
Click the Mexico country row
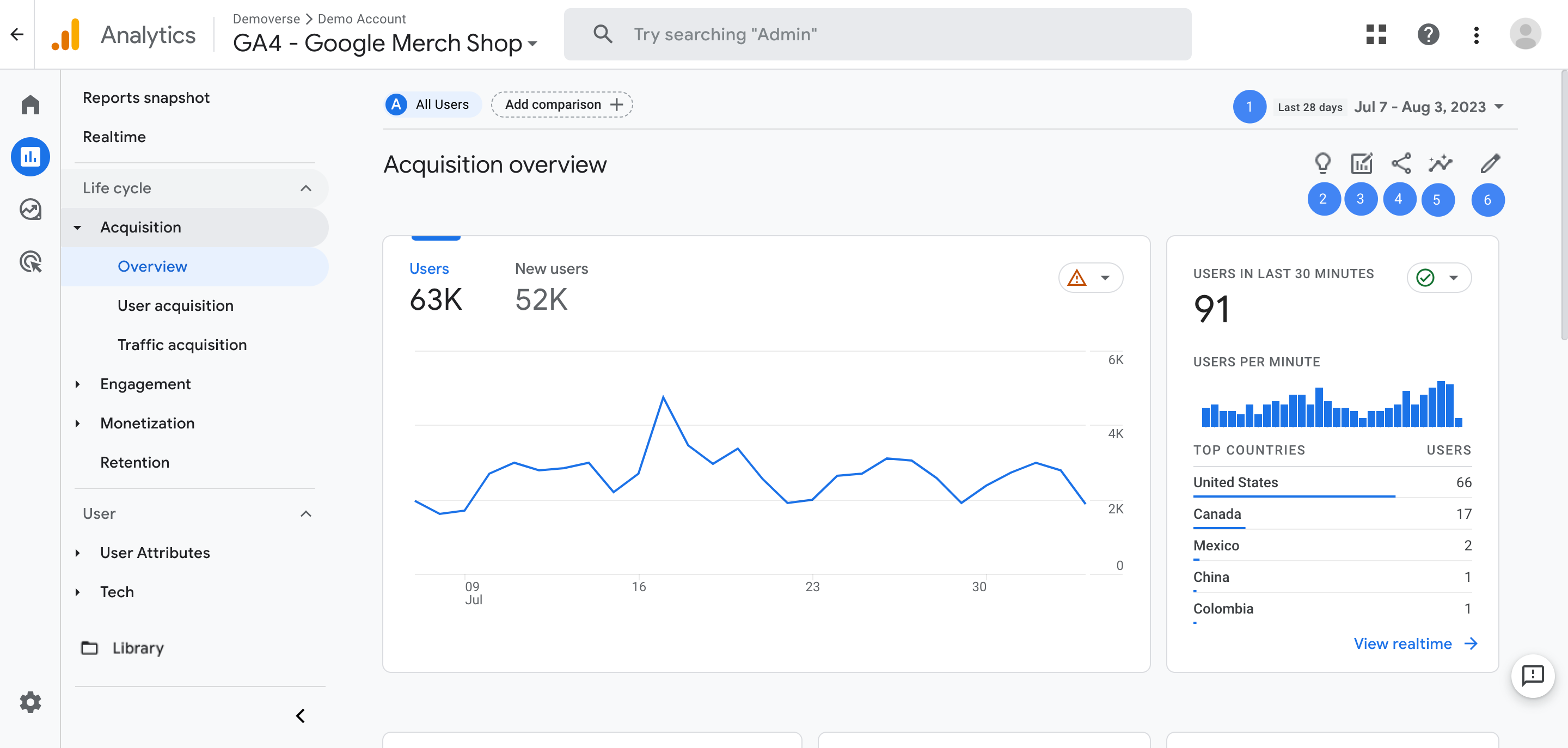(1332, 546)
